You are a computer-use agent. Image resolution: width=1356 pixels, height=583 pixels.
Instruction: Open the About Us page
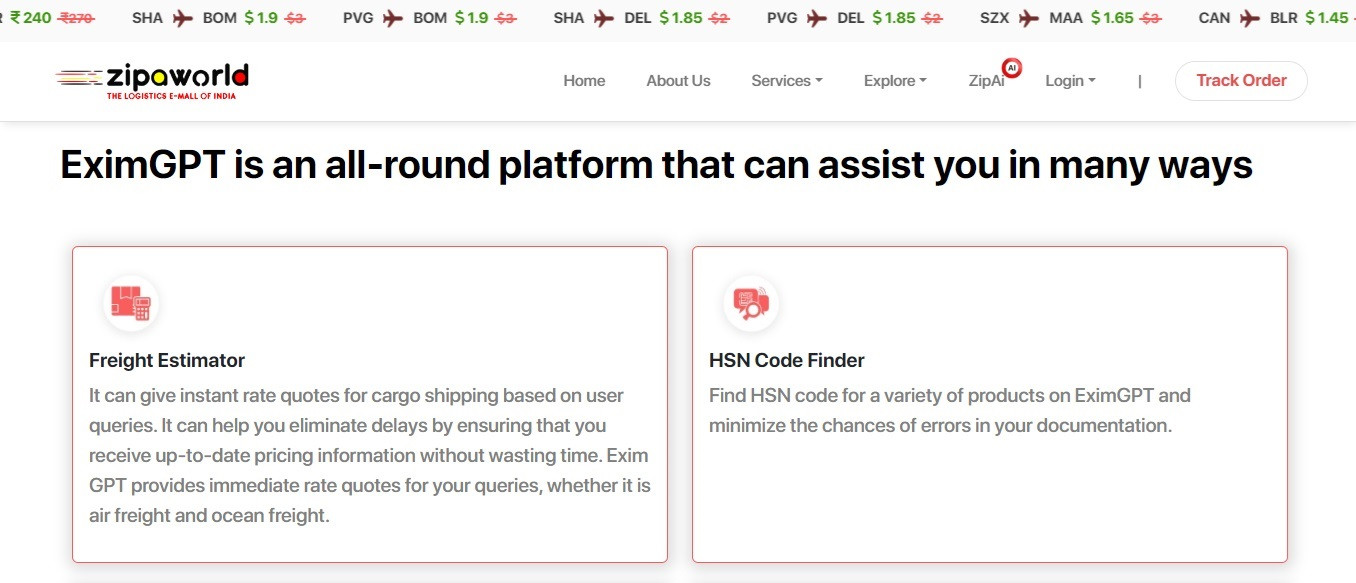point(678,81)
